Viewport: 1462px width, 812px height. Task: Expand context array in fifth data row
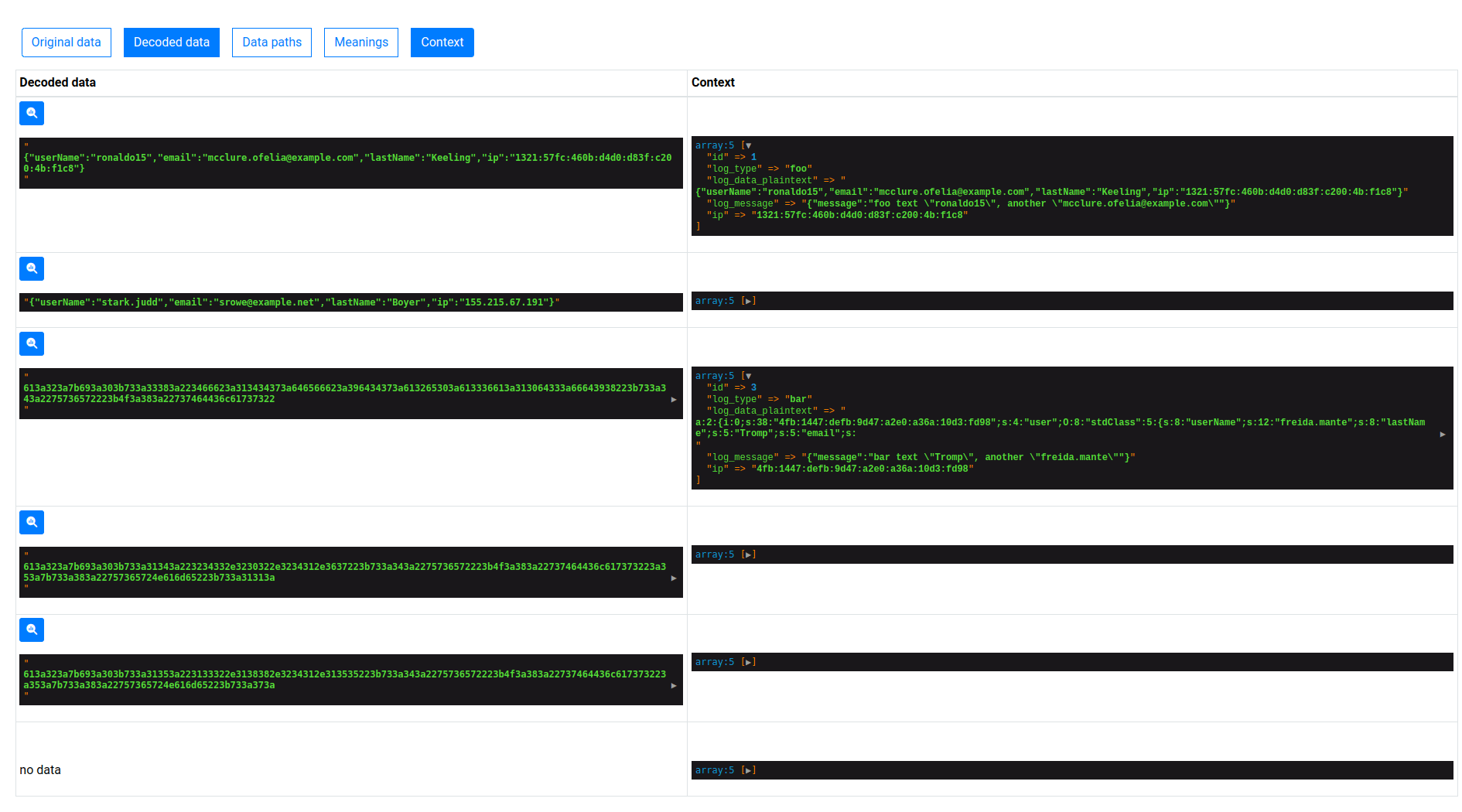point(749,662)
